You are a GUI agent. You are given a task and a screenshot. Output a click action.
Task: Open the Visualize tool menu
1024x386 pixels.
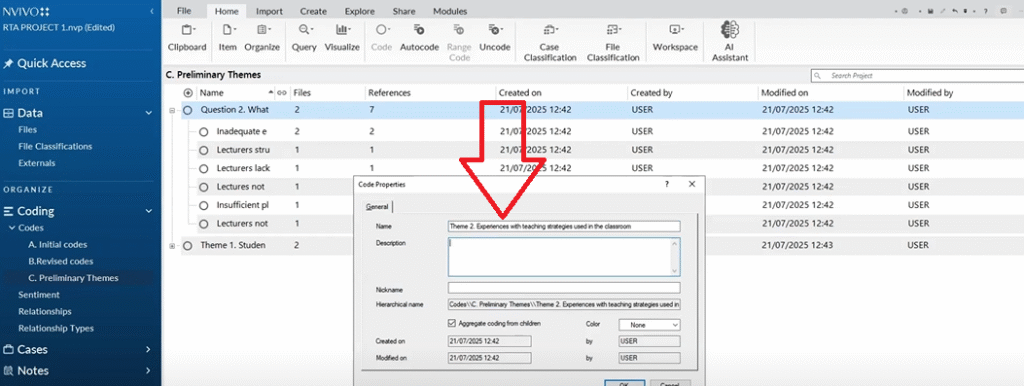pyautogui.click(x=342, y=38)
